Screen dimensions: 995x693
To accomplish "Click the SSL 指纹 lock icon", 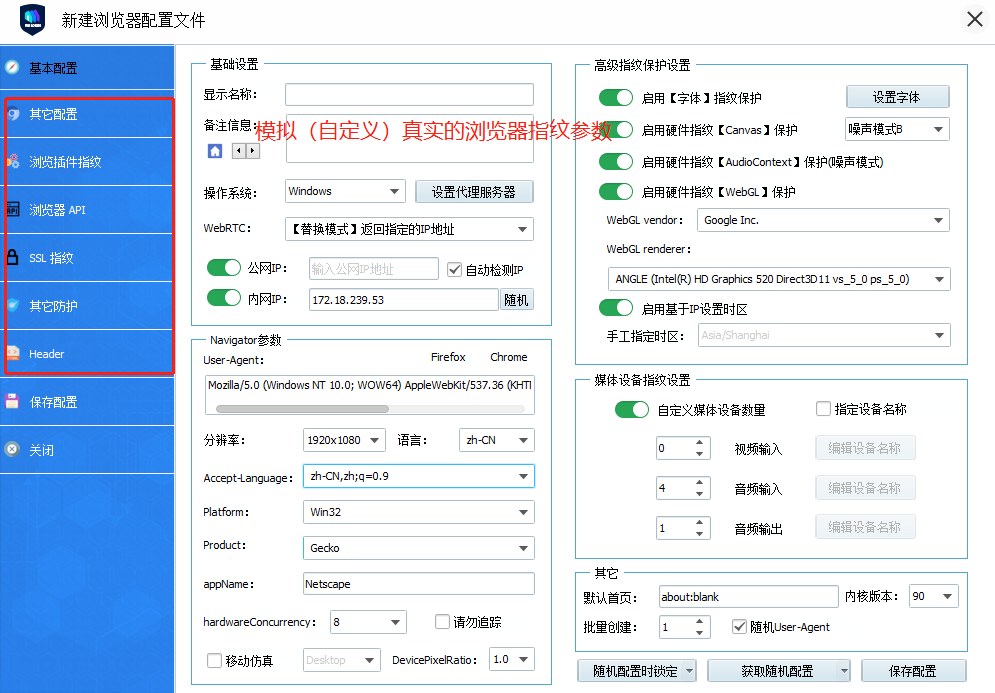I will click(x=14, y=257).
